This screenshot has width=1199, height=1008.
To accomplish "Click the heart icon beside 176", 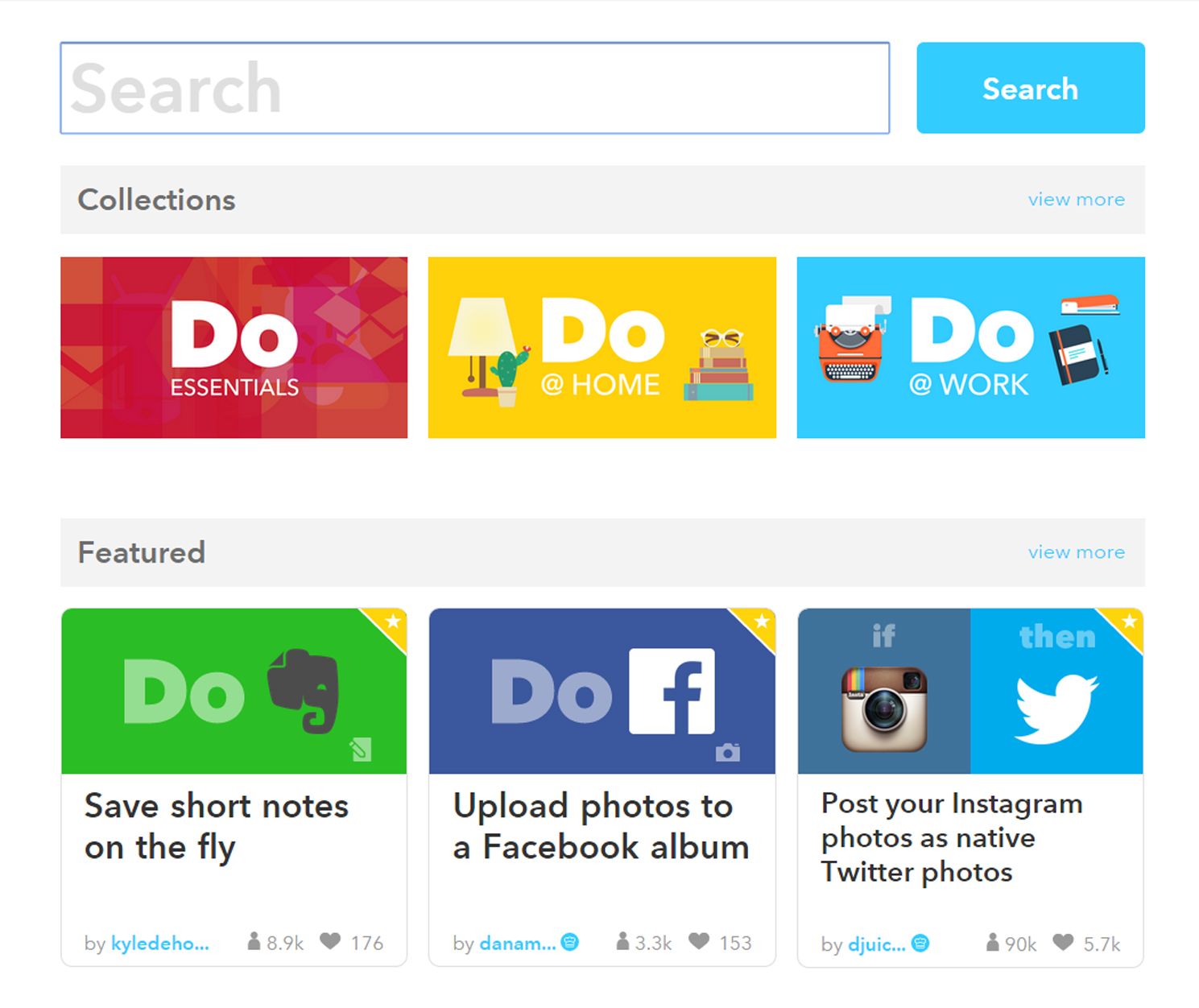I will point(330,940).
